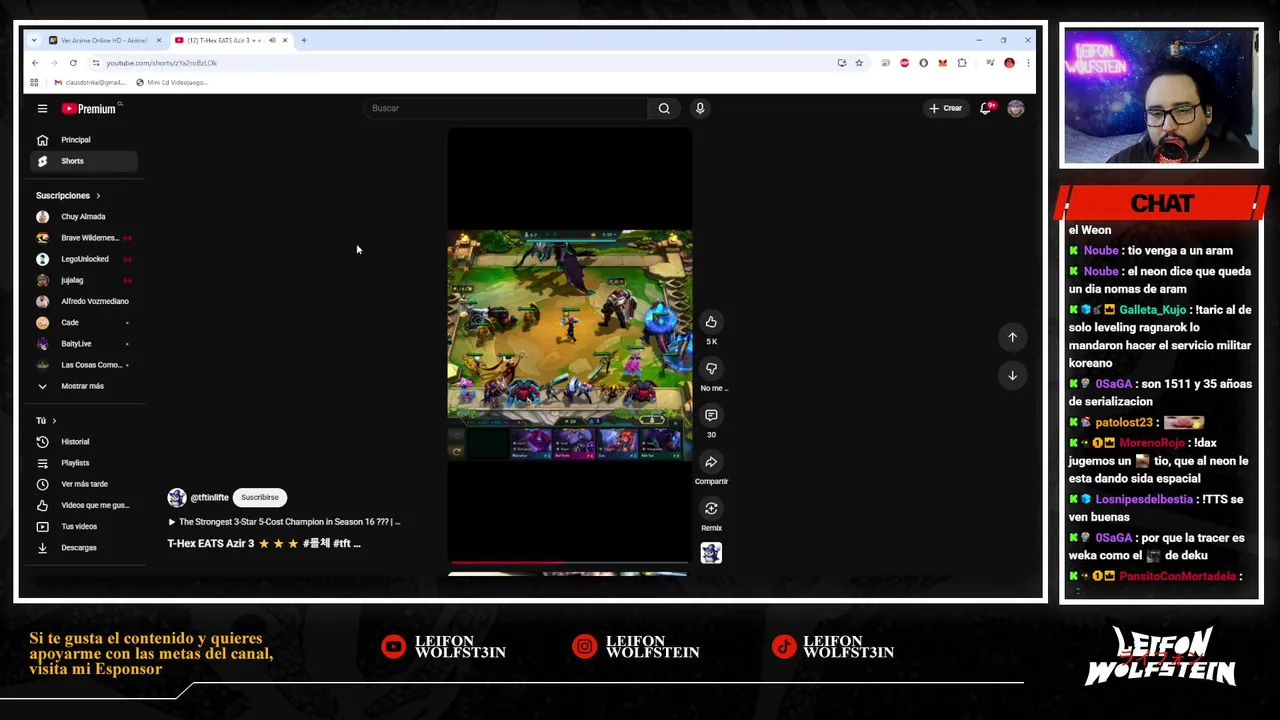Open BaityLive subscription channel
The width and height of the screenshot is (1280, 720).
82,344
